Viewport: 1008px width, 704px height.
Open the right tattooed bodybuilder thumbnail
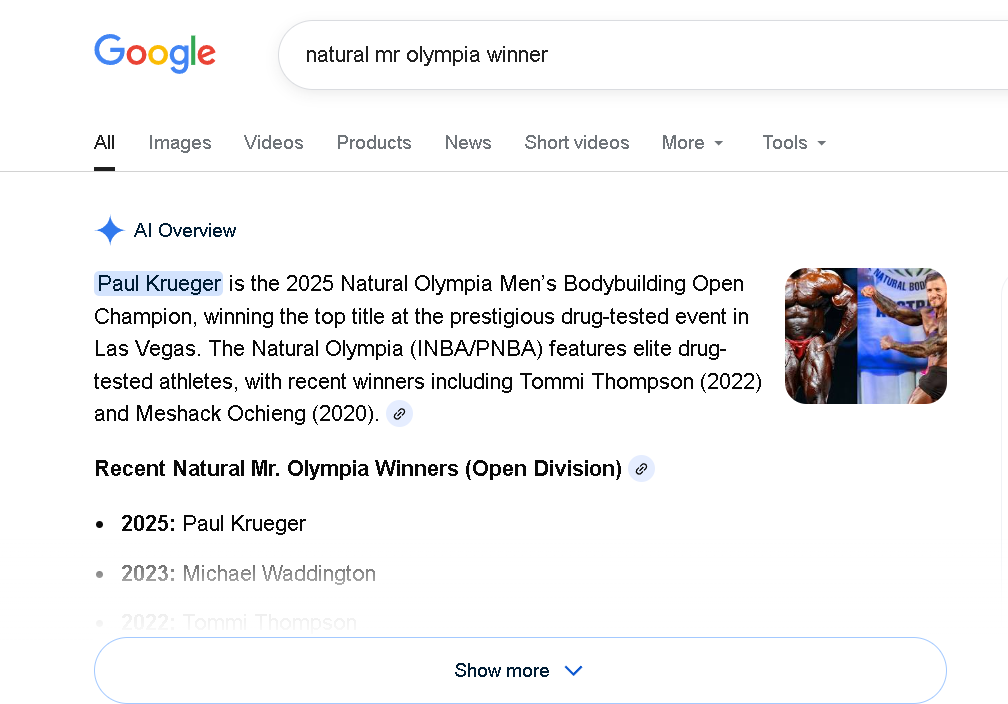903,336
